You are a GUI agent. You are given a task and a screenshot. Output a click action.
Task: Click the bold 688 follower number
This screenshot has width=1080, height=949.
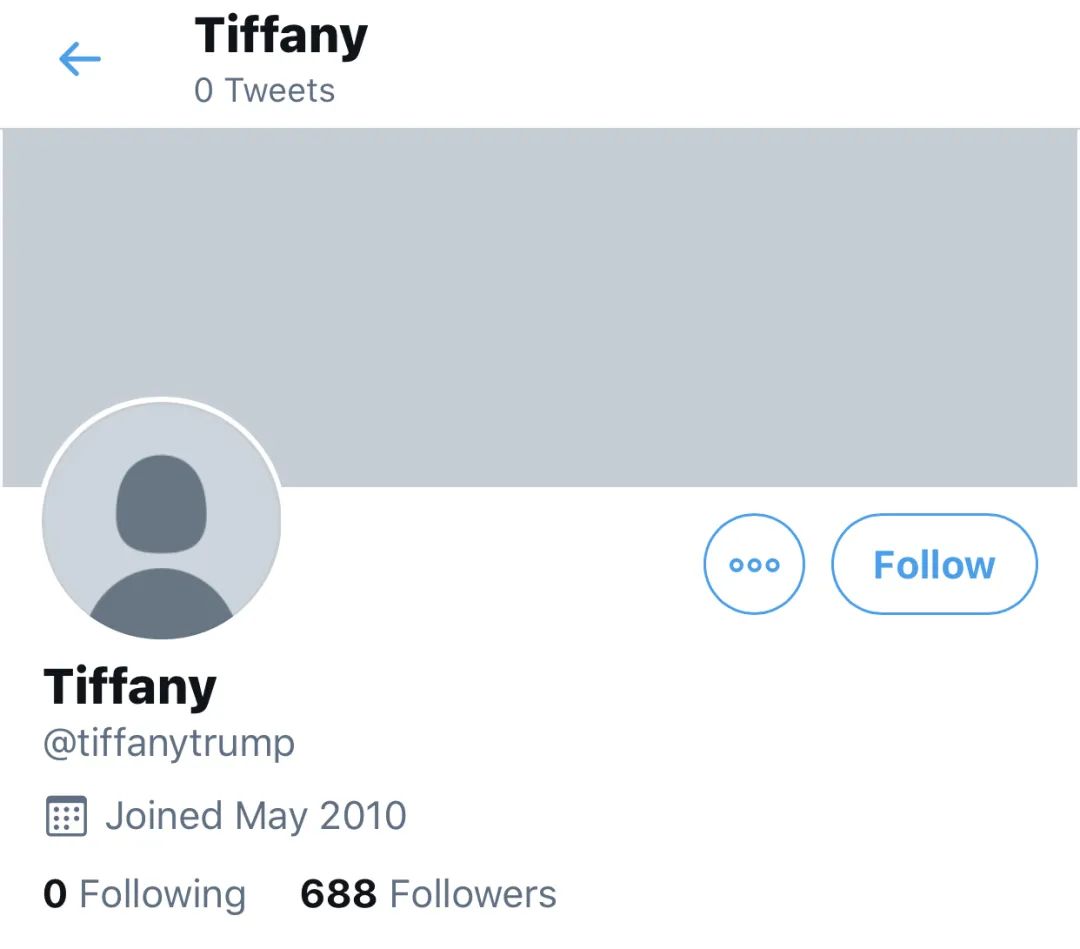pos(338,893)
